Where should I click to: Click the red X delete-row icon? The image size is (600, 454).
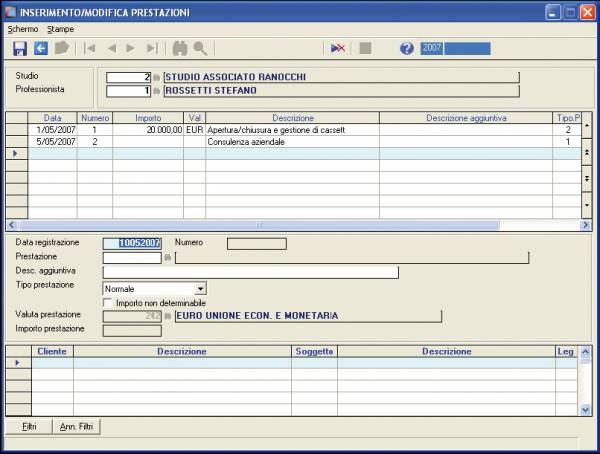point(338,48)
